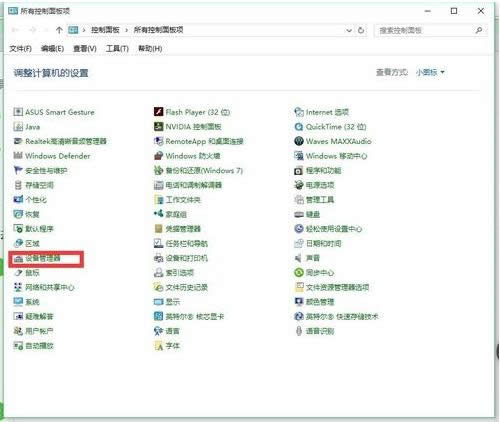This screenshot has height=422, width=500.
Task: Open the 自动播放 link
Action: [x=39, y=346]
